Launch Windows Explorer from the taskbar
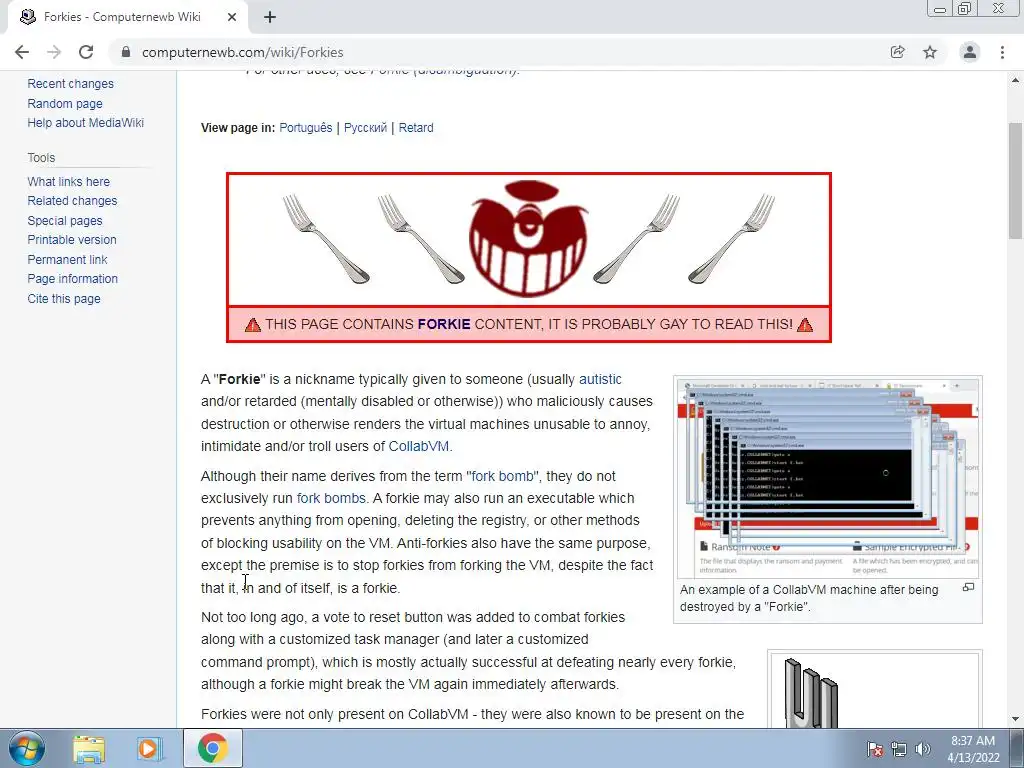This screenshot has height=768, width=1024. tap(88, 748)
